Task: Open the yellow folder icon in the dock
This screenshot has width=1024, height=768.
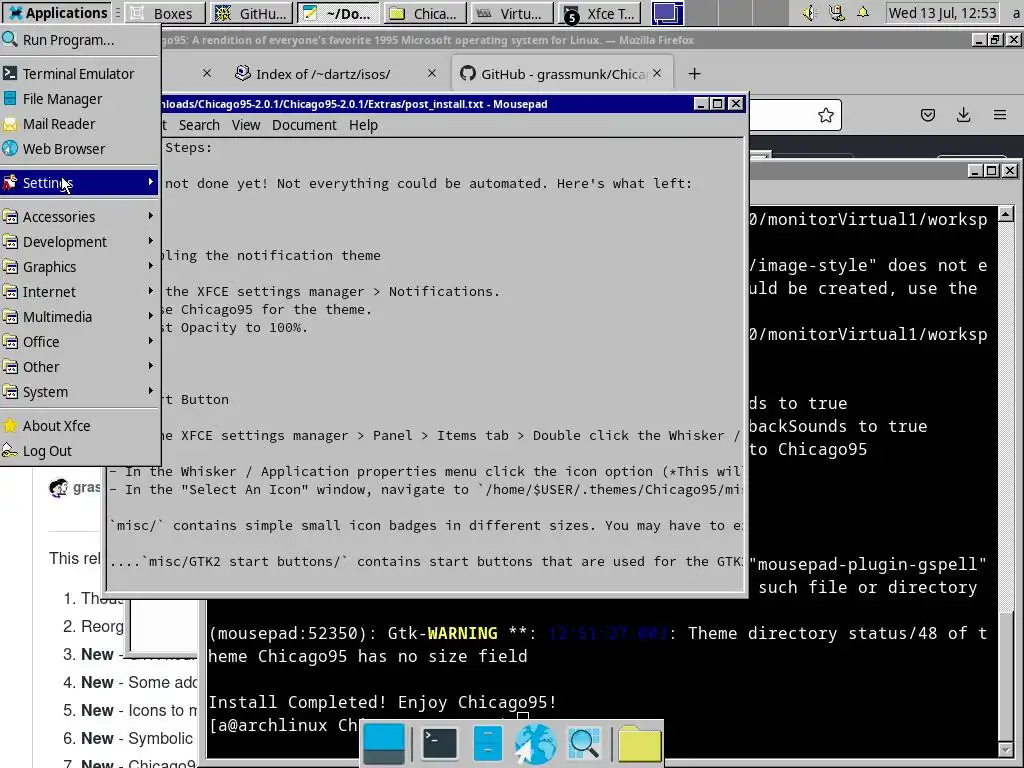Action: (639, 743)
